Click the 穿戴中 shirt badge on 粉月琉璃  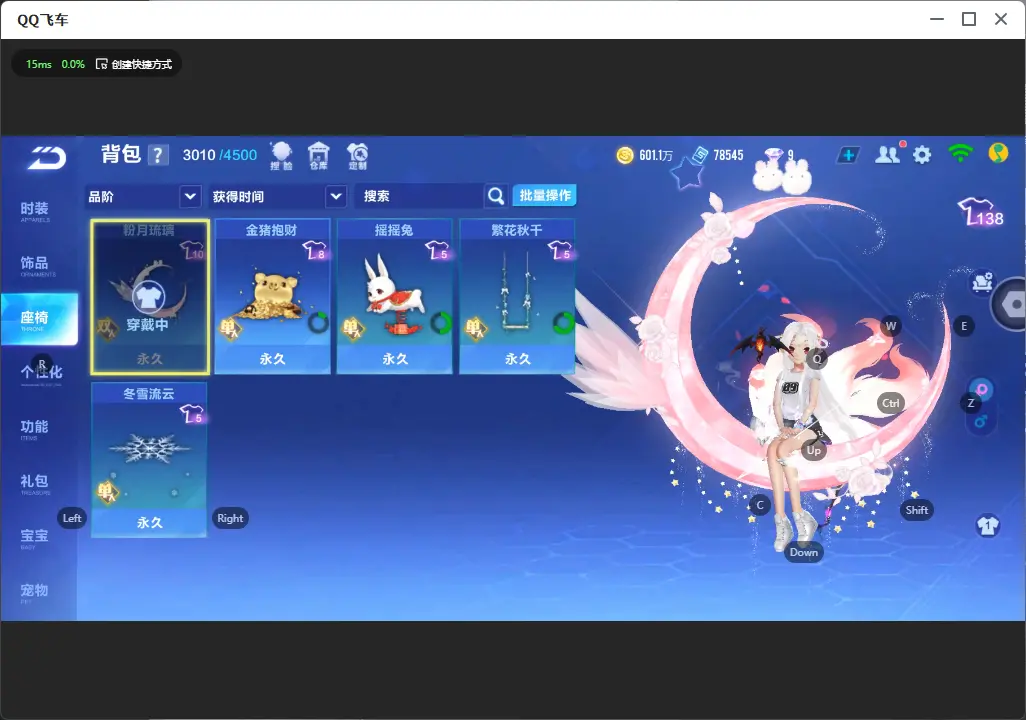click(149, 297)
